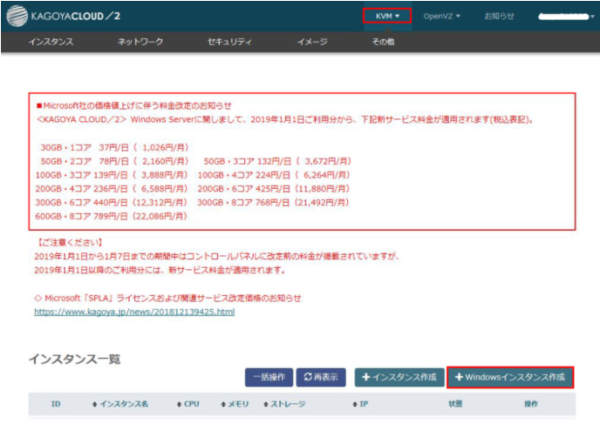
Task: Click the 一括操作 button
Action: coord(269,377)
